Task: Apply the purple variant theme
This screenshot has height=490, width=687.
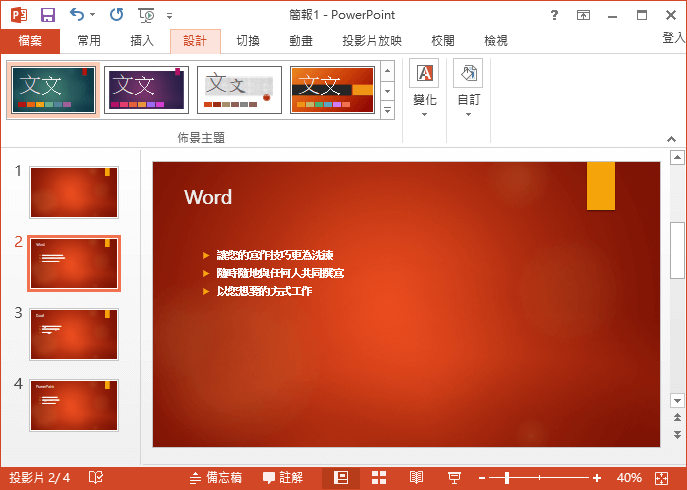Action: point(146,90)
